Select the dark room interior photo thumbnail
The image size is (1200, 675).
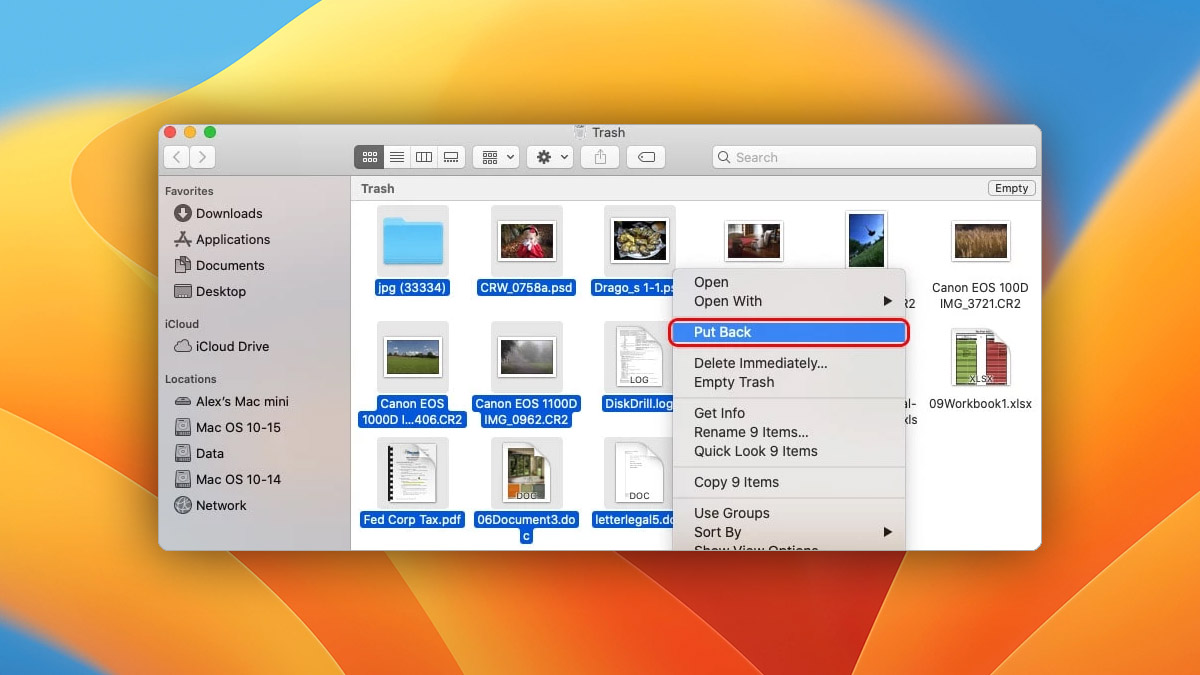754,241
